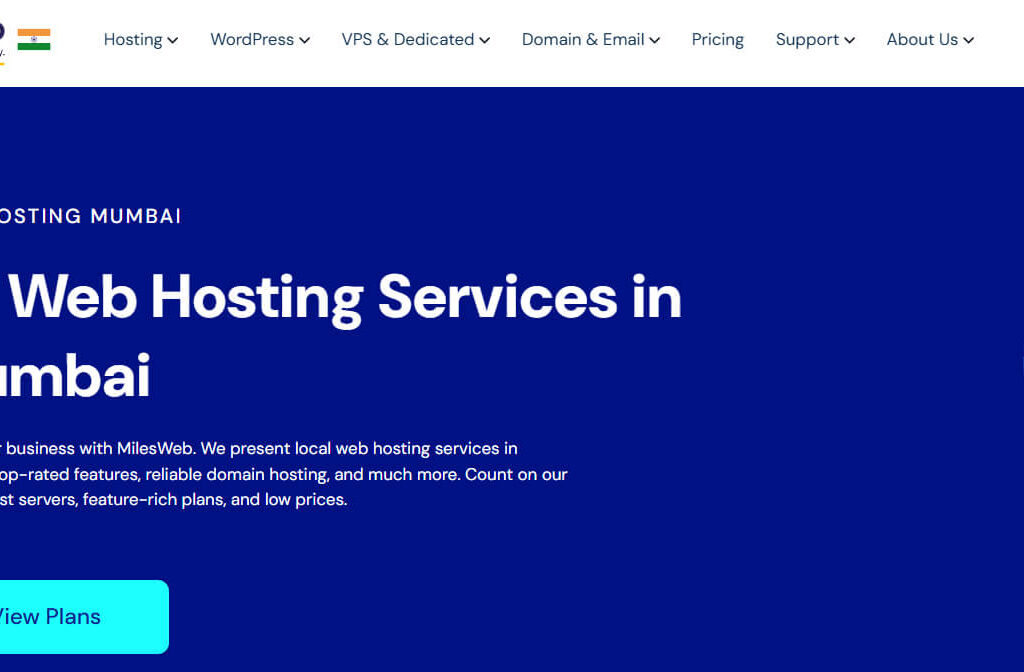Click the 'reliable domain hosting' paragraph line

(x=283, y=474)
